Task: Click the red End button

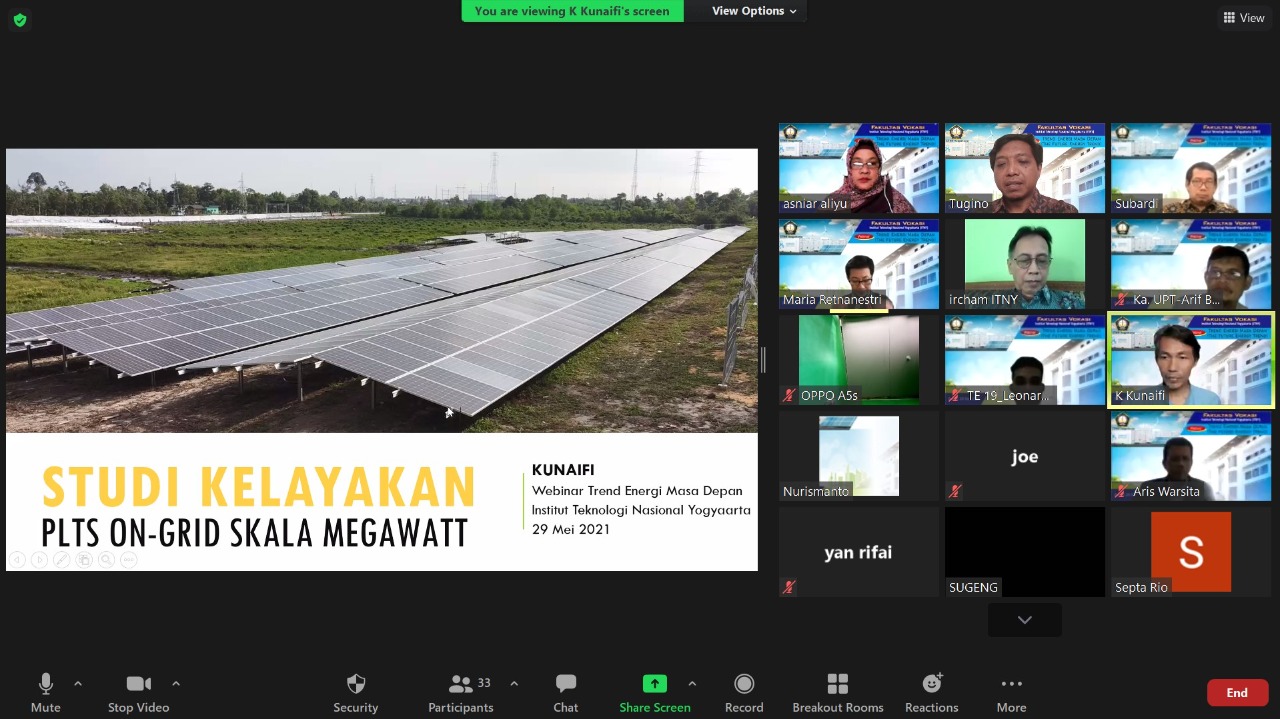Action: pos(1237,692)
